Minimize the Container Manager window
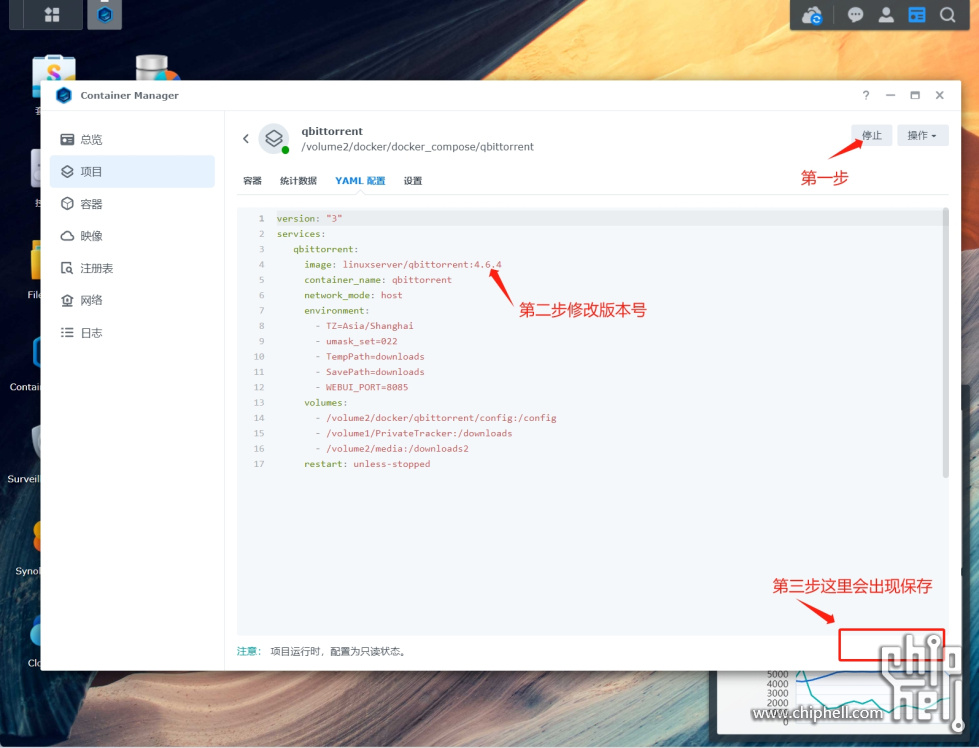Screen dimensions: 979x748 (890, 95)
